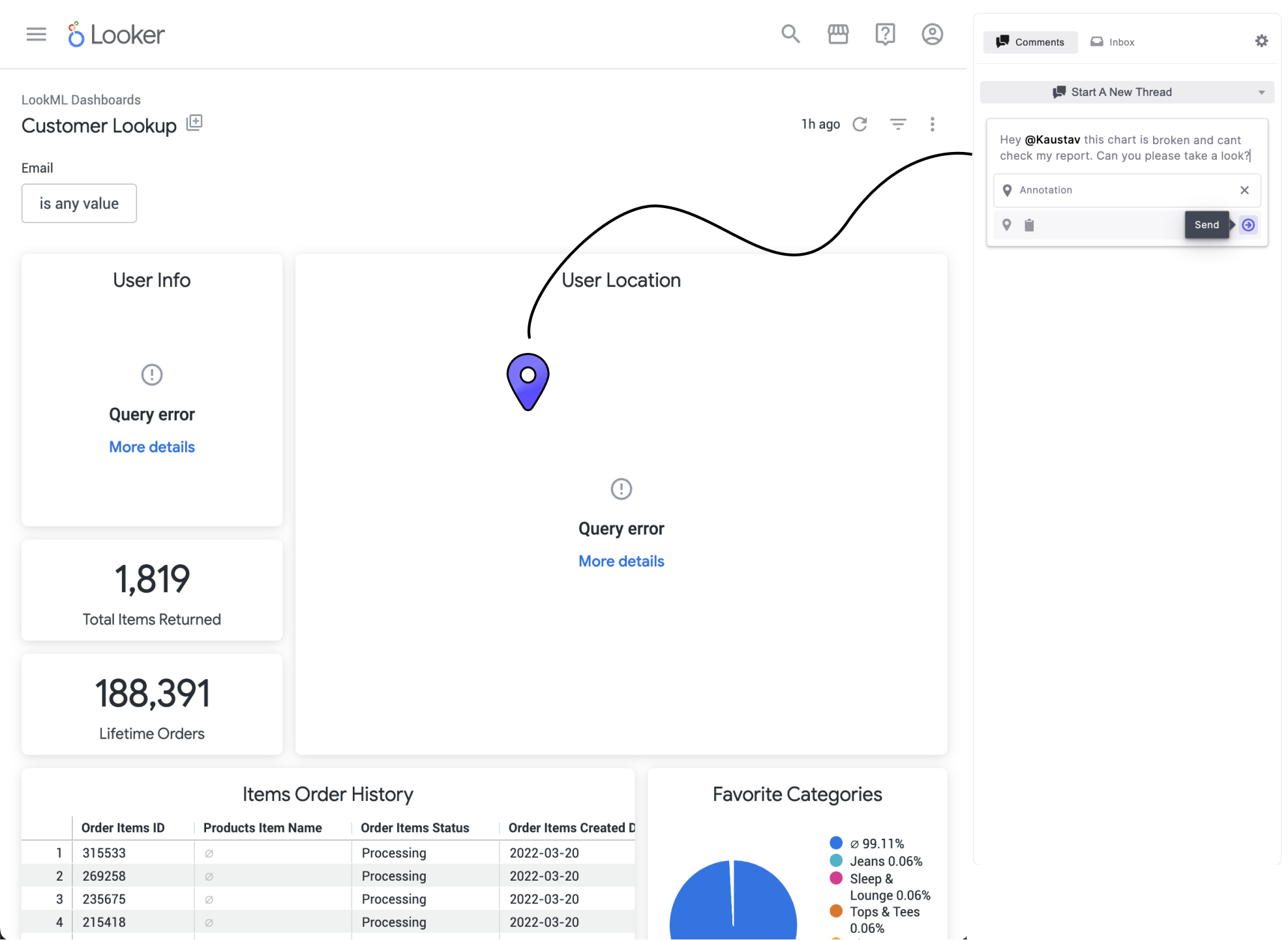
Task: Toggle the trash/delete icon in comment toolbar
Action: [x=1028, y=225]
